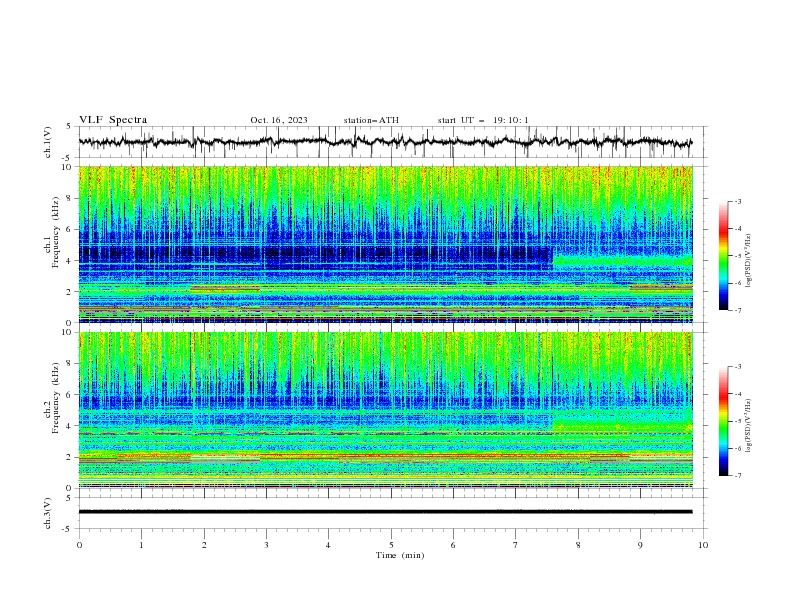Click the ch.2 colorbar log(PSD) label
The image size is (792, 612).
748,425
